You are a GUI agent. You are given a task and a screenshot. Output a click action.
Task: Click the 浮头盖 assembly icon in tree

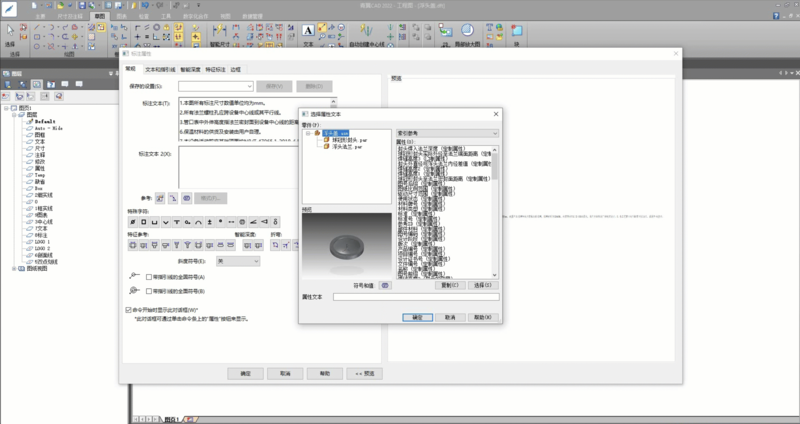pos(315,132)
